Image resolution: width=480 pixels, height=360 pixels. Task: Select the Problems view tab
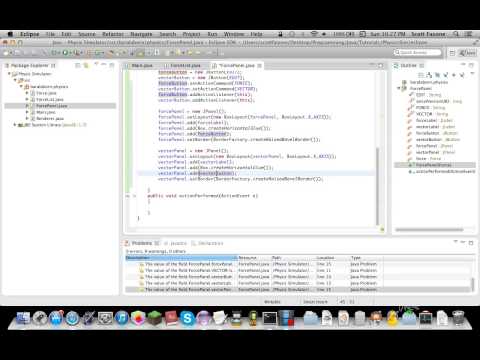click(141, 243)
